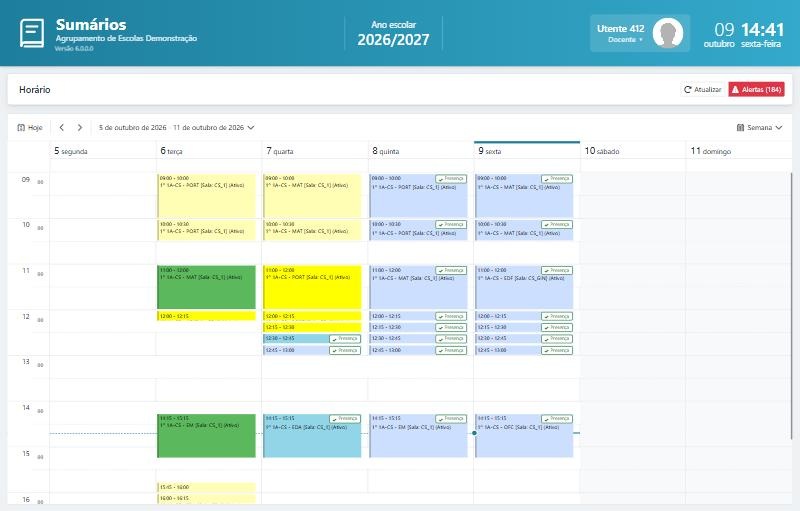Viewport: 800px width, 511px height.
Task: Mark Presença for Thursday 10:00-10:30 PORT
Action: pos(451,224)
